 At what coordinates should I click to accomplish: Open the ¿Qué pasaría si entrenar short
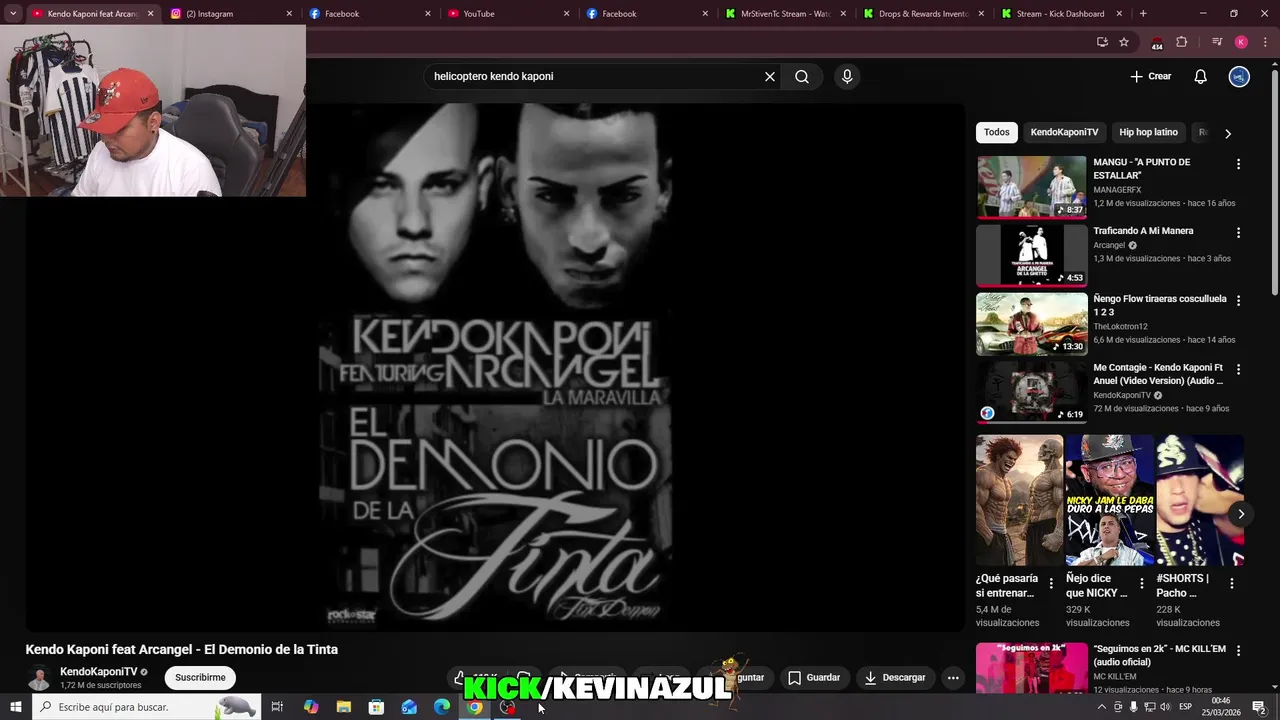tap(1019, 500)
